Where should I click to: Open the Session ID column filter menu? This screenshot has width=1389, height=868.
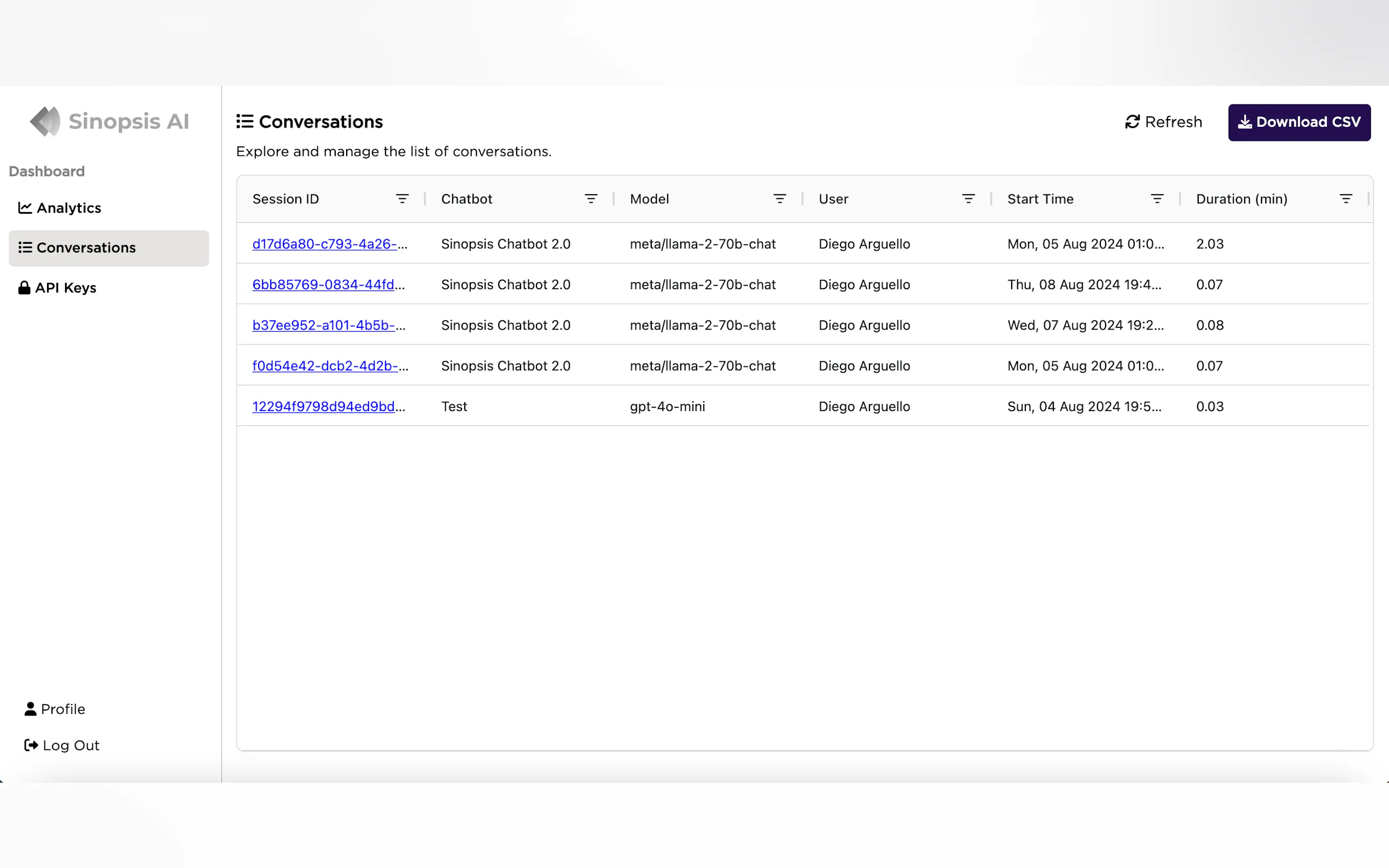(402, 198)
